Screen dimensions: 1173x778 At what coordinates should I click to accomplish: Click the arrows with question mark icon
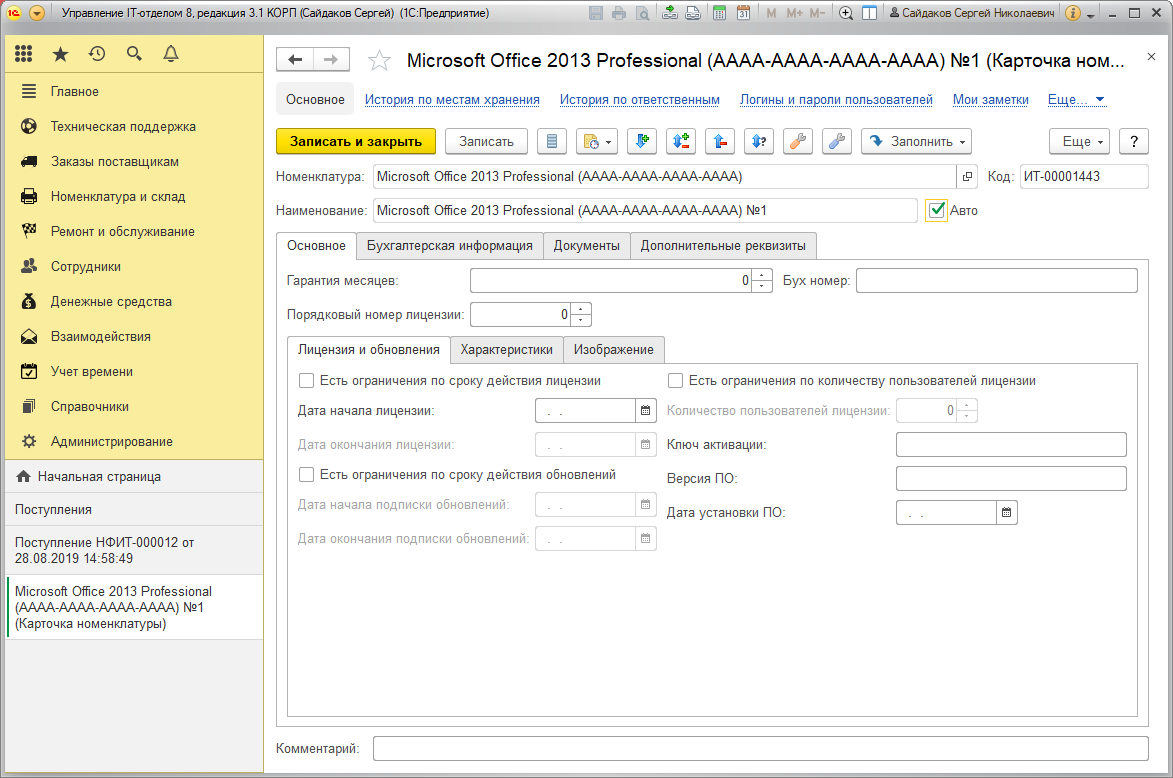(x=759, y=141)
